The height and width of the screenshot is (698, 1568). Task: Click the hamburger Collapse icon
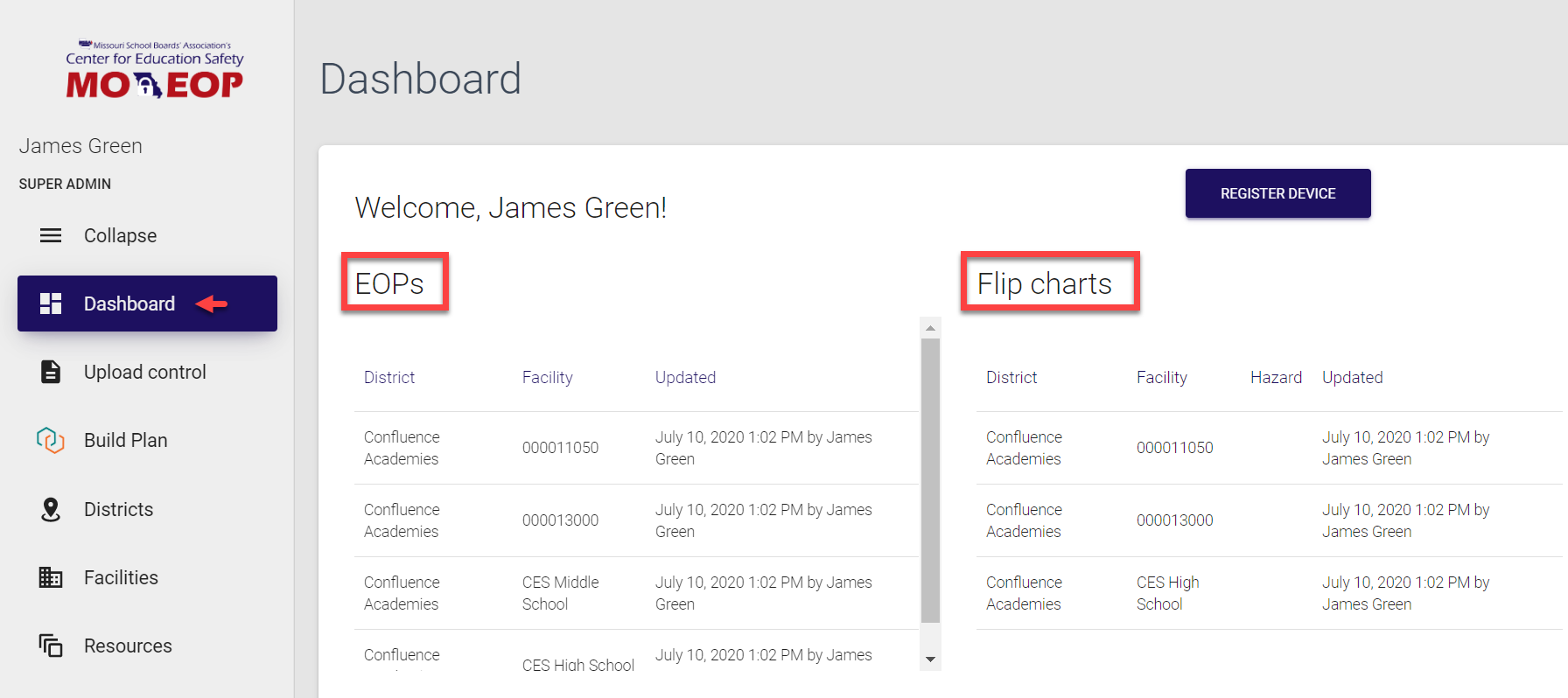tap(51, 235)
